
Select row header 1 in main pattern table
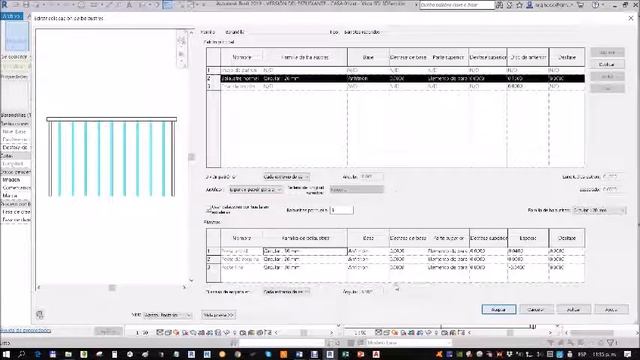point(213,70)
